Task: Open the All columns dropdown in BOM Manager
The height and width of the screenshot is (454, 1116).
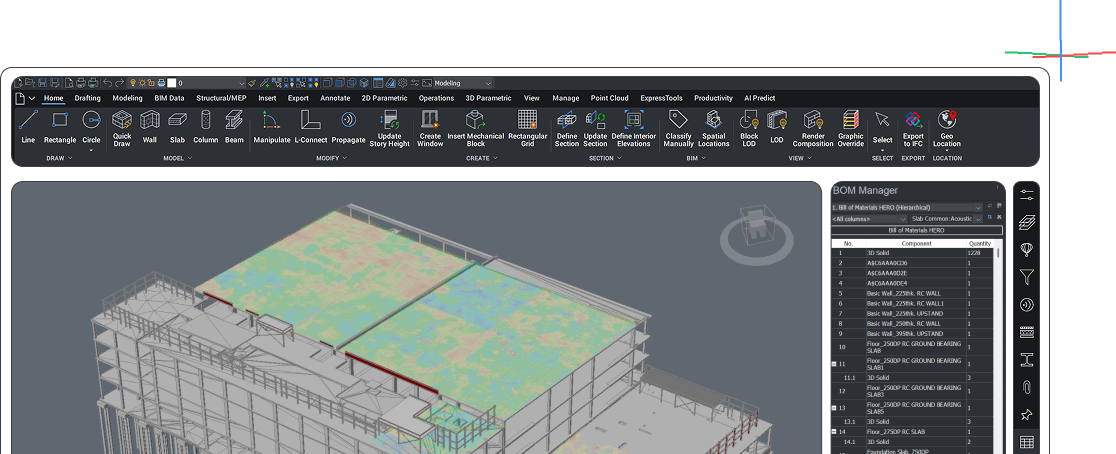Action: pyautogui.click(x=869, y=218)
